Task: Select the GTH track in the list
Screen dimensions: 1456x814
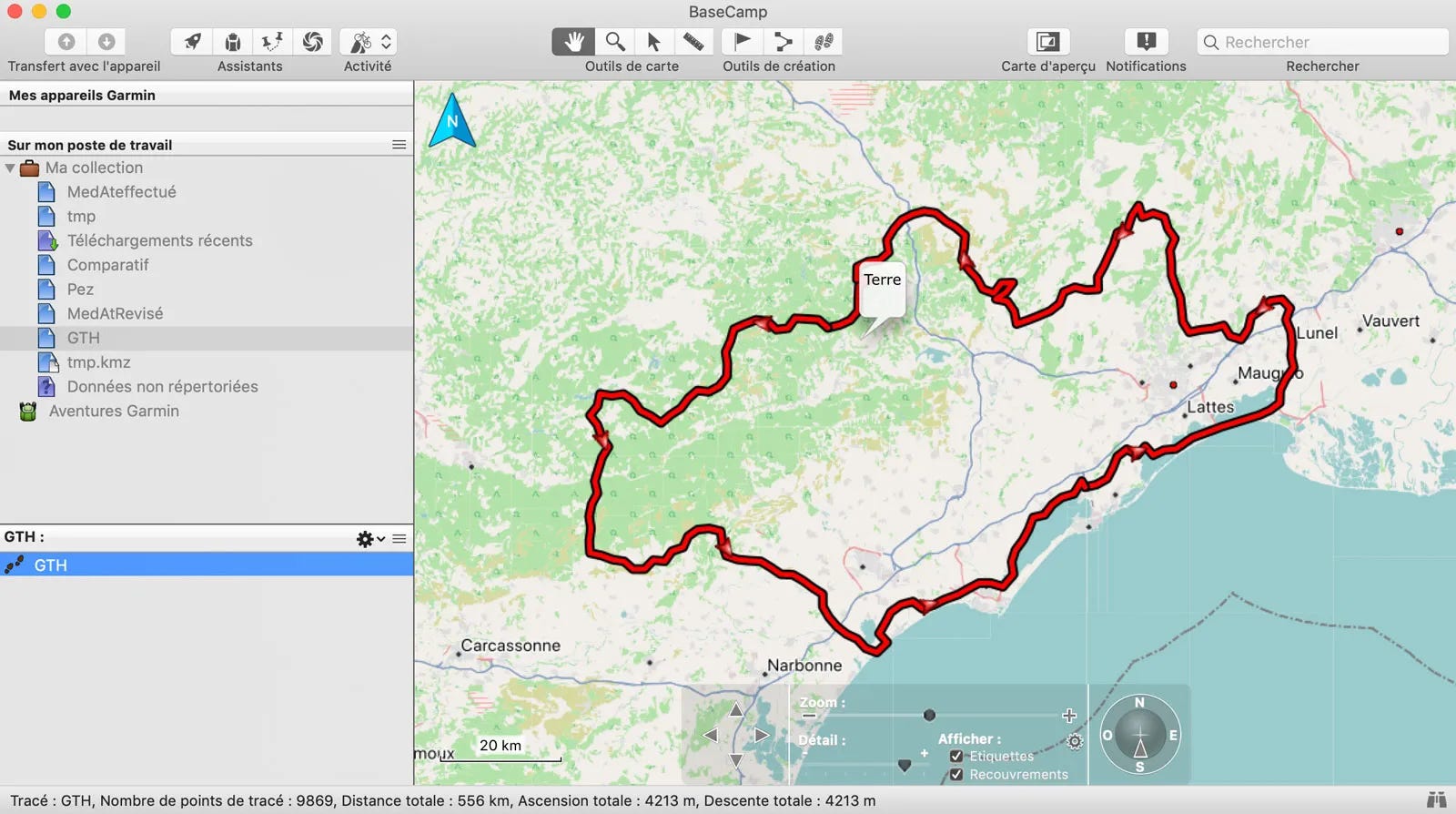Action: (x=207, y=565)
